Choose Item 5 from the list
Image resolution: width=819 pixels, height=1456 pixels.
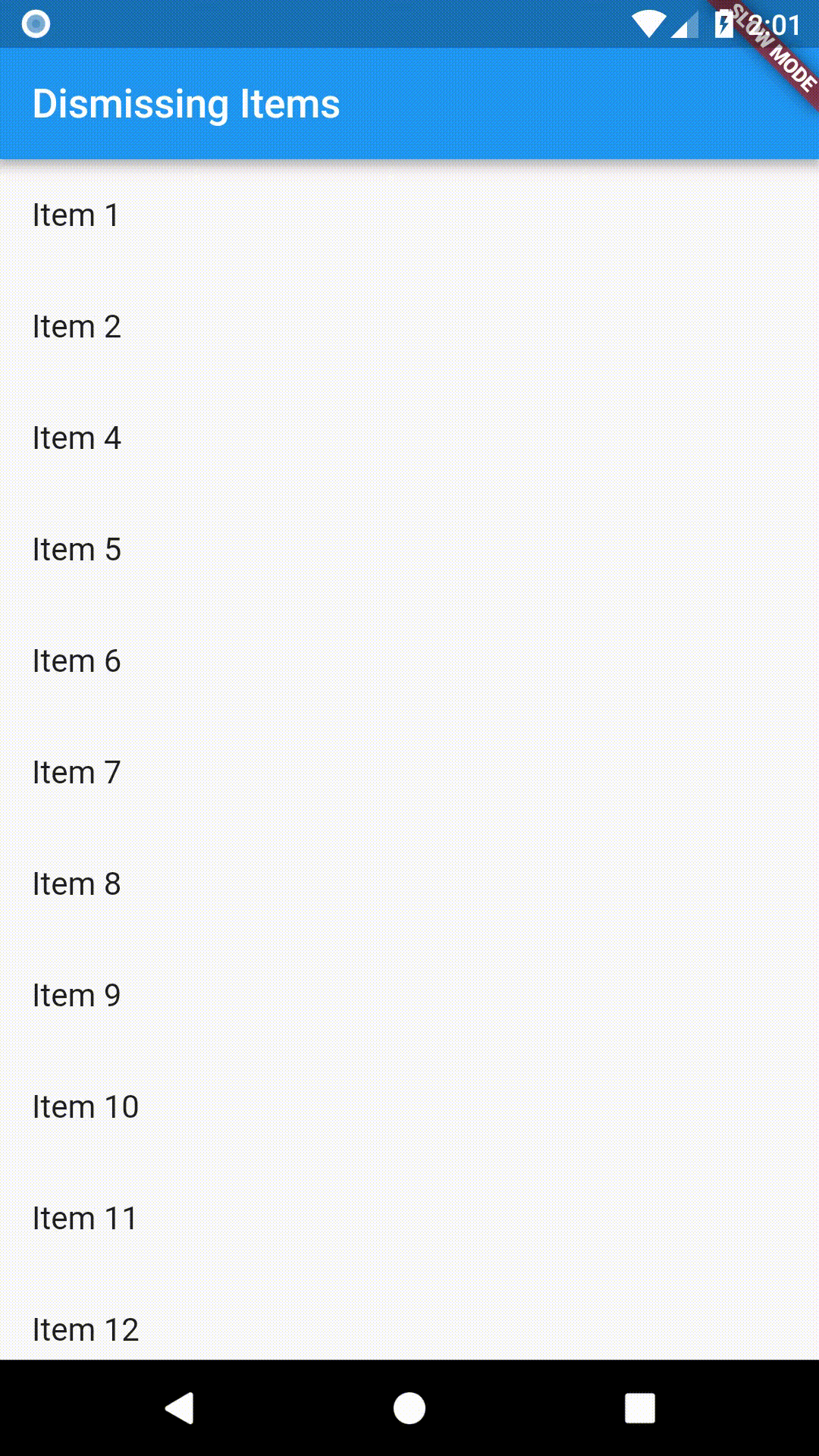pos(77,550)
